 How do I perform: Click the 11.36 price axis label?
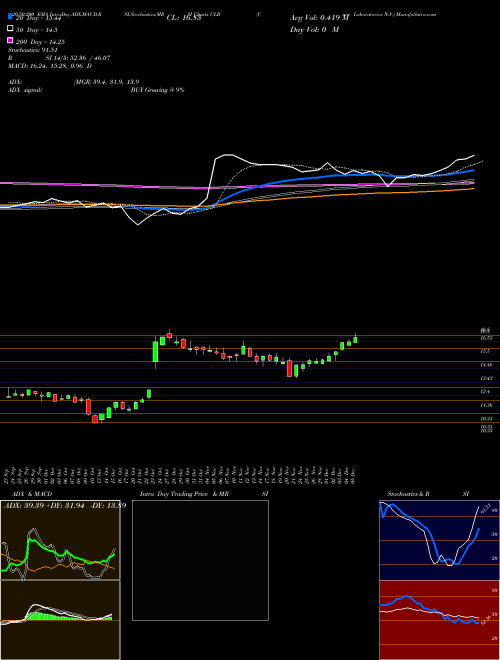pyautogui.click(x=487, y=405)
